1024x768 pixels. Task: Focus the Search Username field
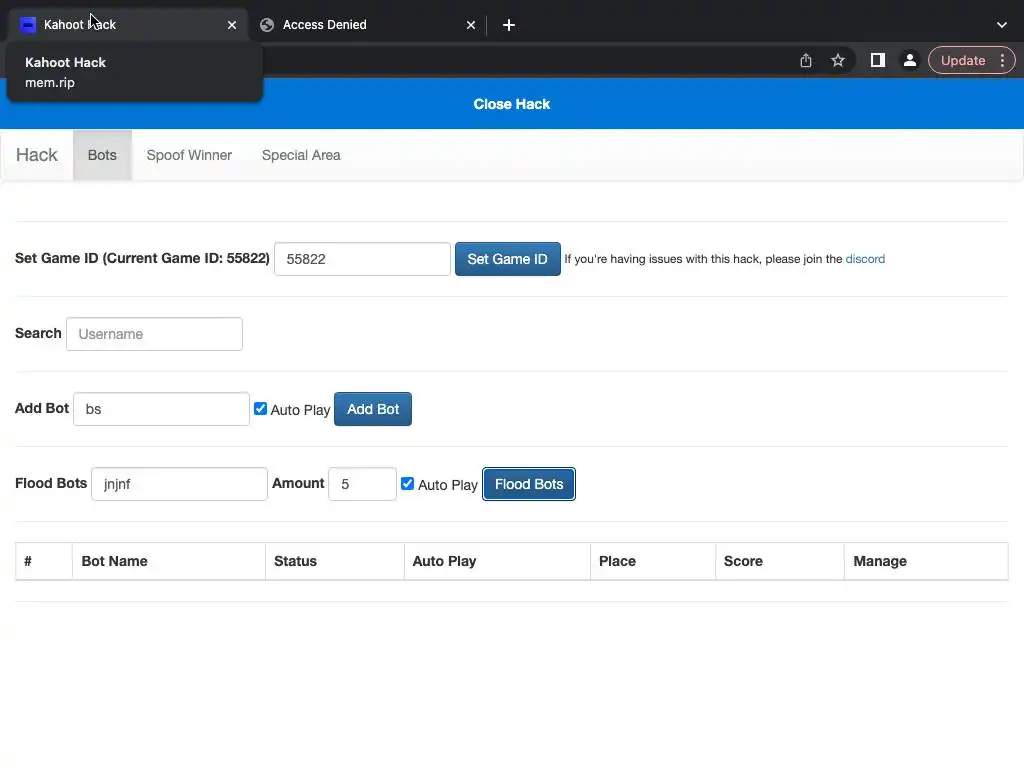[x=154, y=334]
